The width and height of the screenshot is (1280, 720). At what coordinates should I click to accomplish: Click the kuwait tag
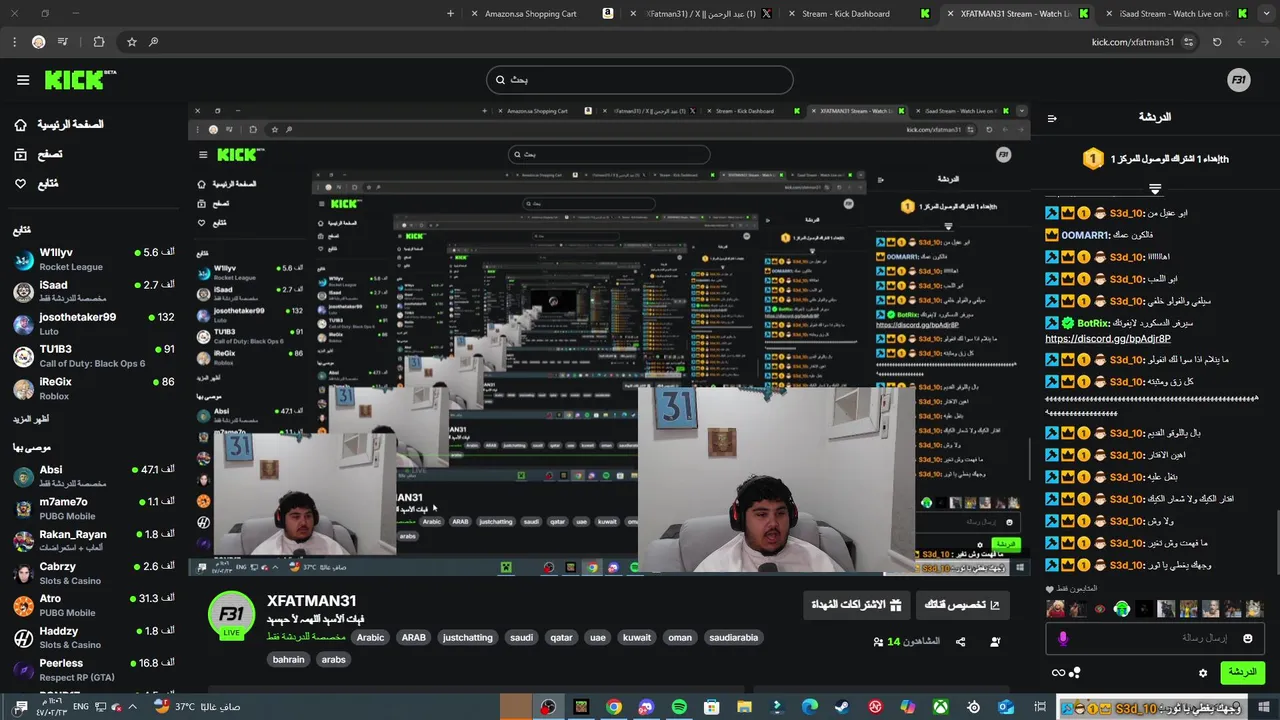(x=637, y=637)
